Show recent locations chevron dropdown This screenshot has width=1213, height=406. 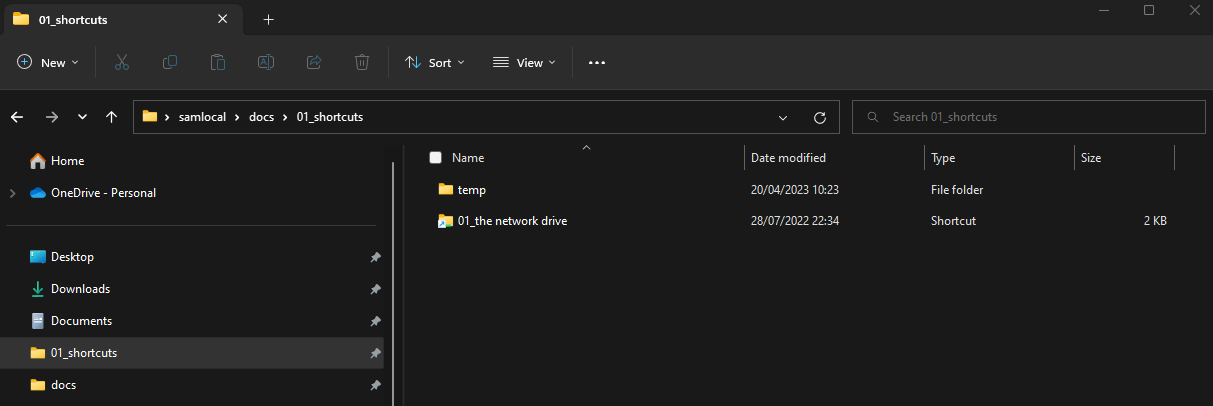point(82,117)
